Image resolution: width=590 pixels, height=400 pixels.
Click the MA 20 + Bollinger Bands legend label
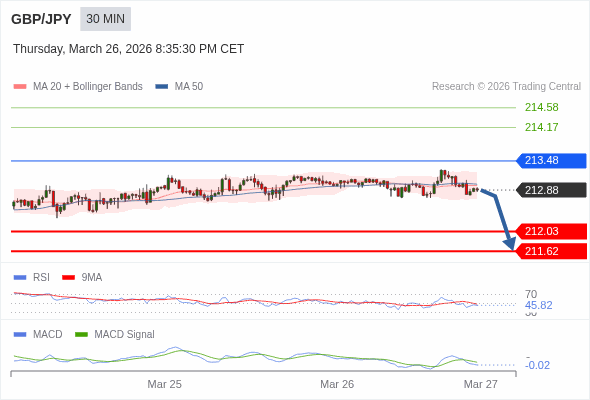point(88,87)
